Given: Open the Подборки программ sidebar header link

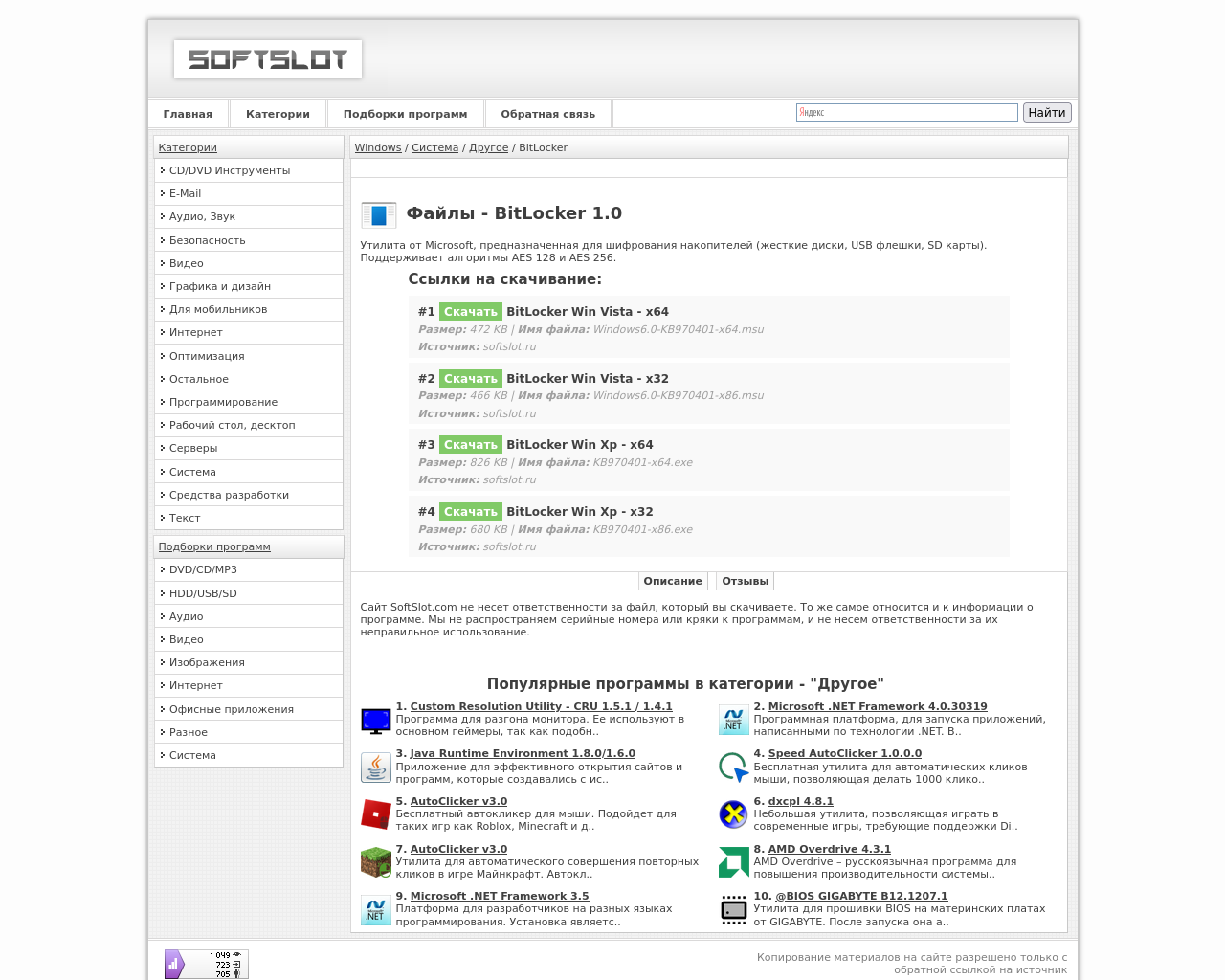Looking at the screenshot, I should [x=214, y=546].
